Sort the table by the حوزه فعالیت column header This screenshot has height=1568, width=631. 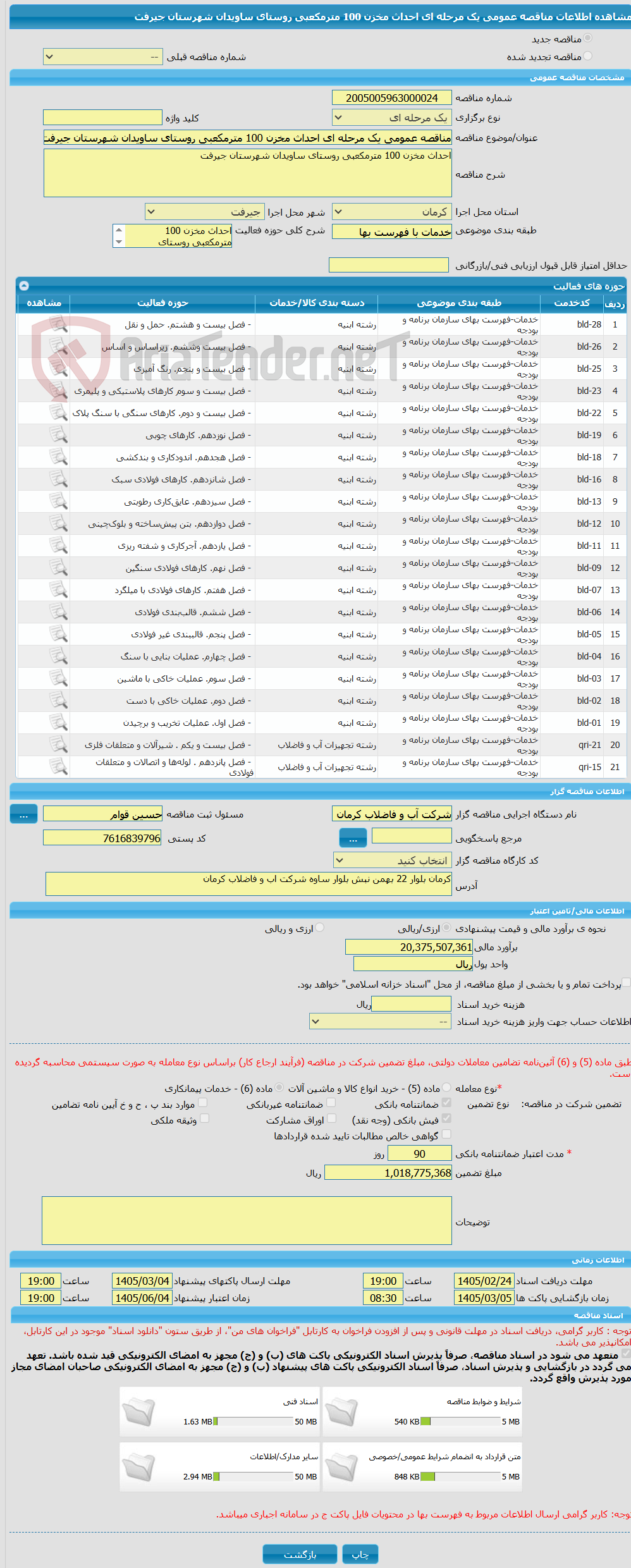[x=162, y=303]
